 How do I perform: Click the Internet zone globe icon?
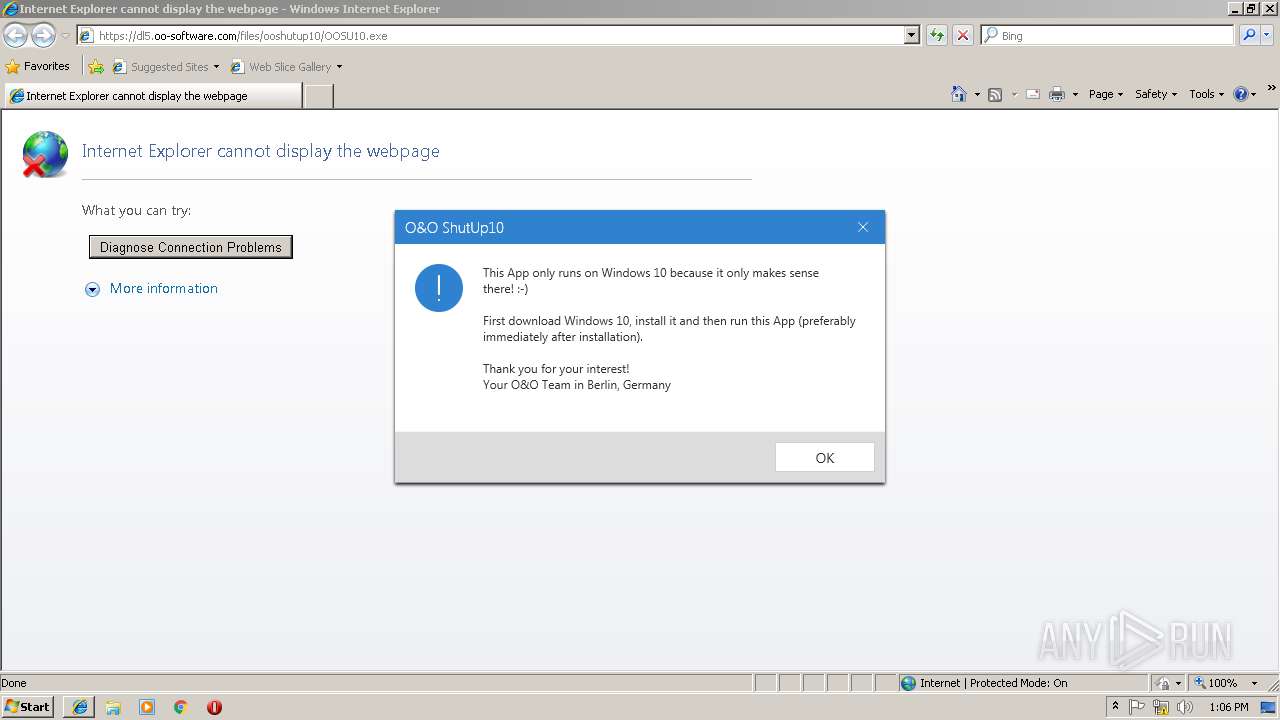point(908,683)
